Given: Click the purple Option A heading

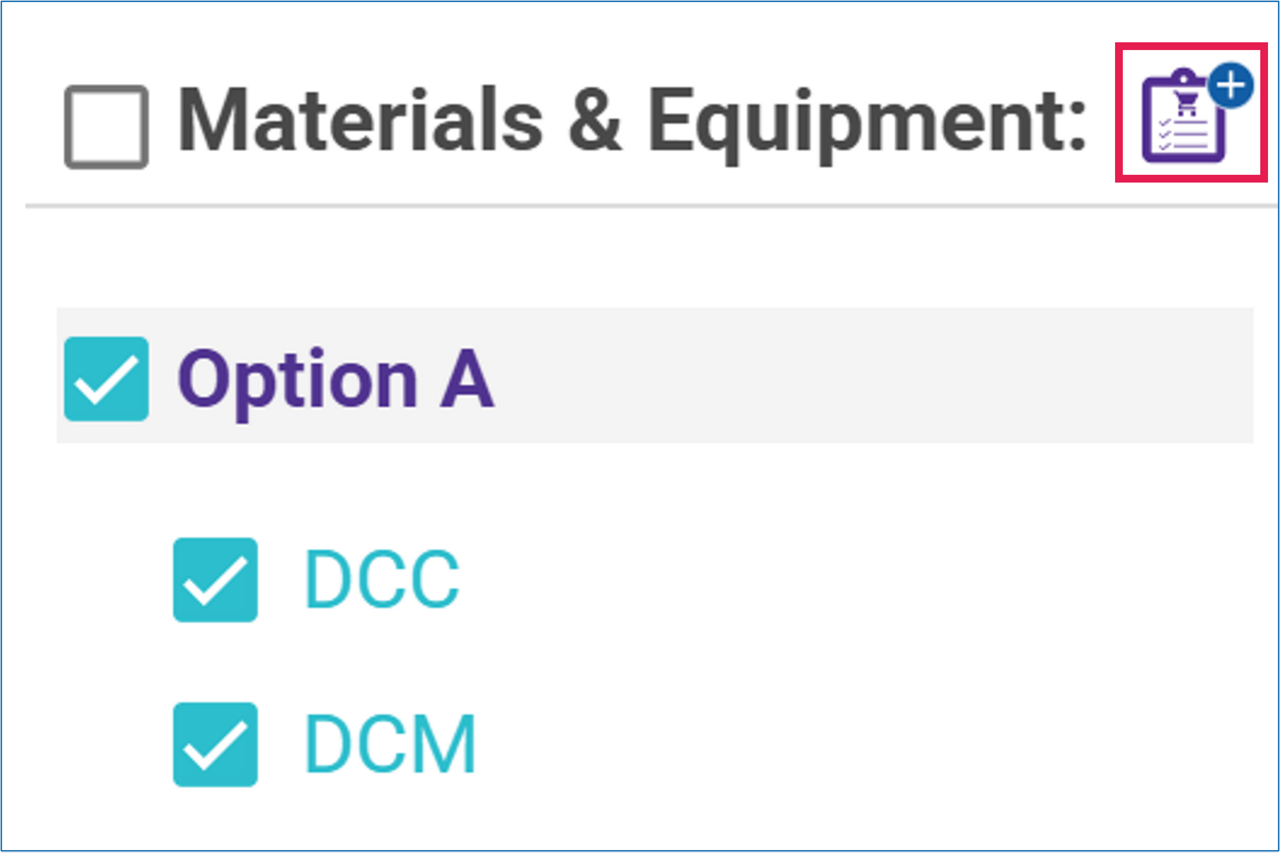Looking at the screenshot, I should click(335, 379).
